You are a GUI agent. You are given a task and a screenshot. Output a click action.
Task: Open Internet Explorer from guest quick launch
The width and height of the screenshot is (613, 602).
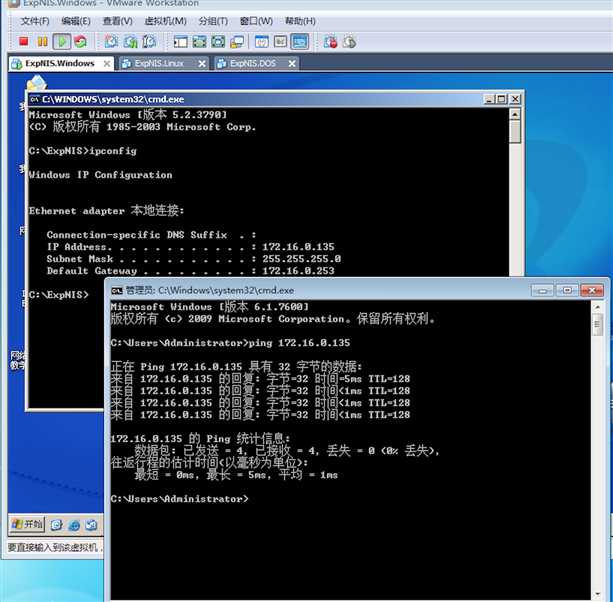coord(74,525)
